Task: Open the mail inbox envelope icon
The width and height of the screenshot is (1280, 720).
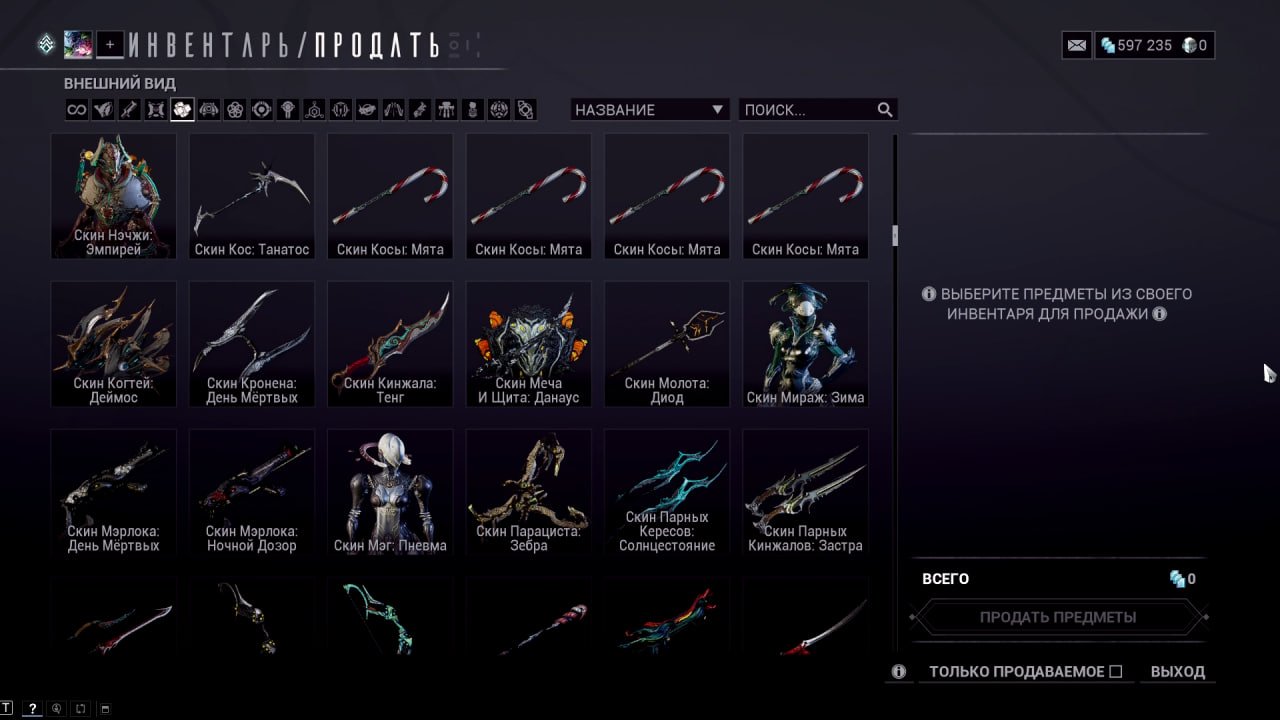Action: click(1077, 45)
